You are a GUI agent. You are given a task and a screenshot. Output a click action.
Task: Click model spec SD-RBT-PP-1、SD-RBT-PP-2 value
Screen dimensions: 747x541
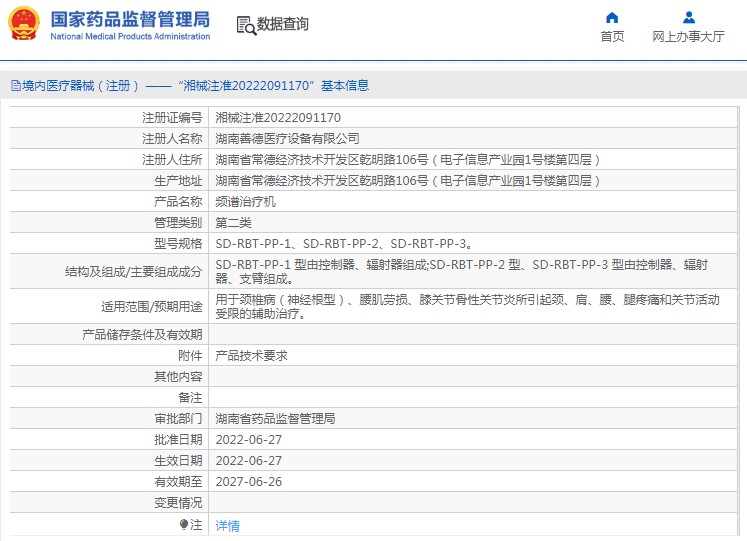pyautogui.click(x=344, y=243)
